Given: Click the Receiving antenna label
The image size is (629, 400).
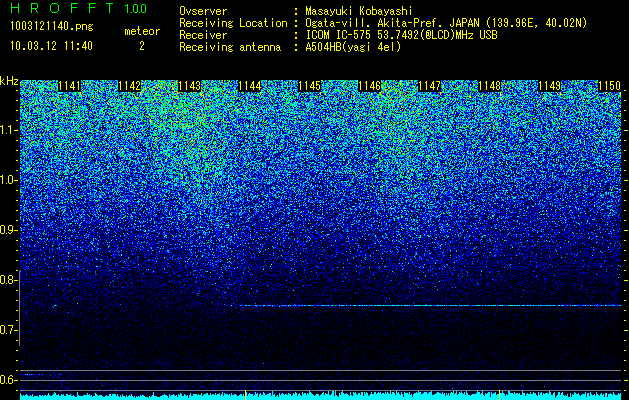Looking at the screenshot, I should point(230,47).
